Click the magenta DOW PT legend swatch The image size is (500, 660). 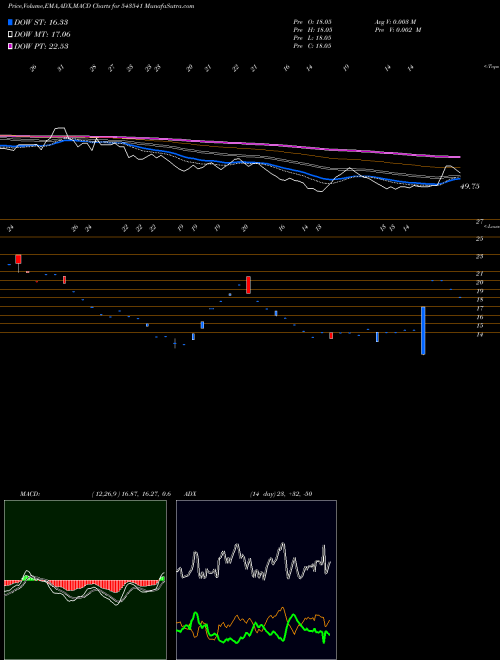[x=11, y=46]
